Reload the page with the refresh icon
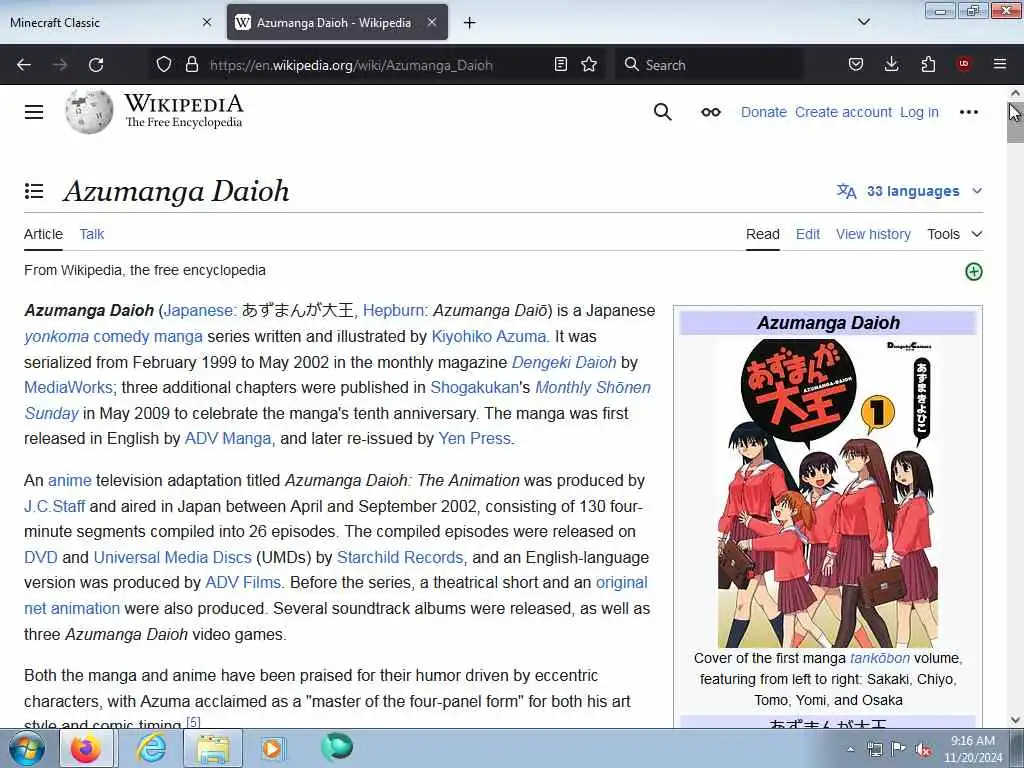 (x=96, y=65)
